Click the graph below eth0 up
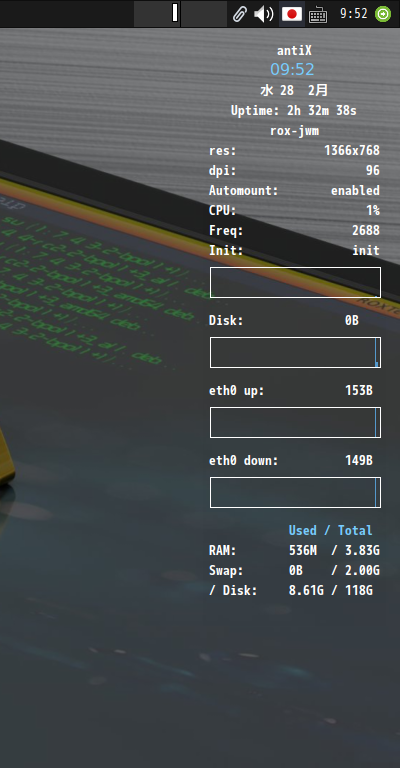Screen dimensions: 400x768 pyautogui.click(x=295, y=422)
